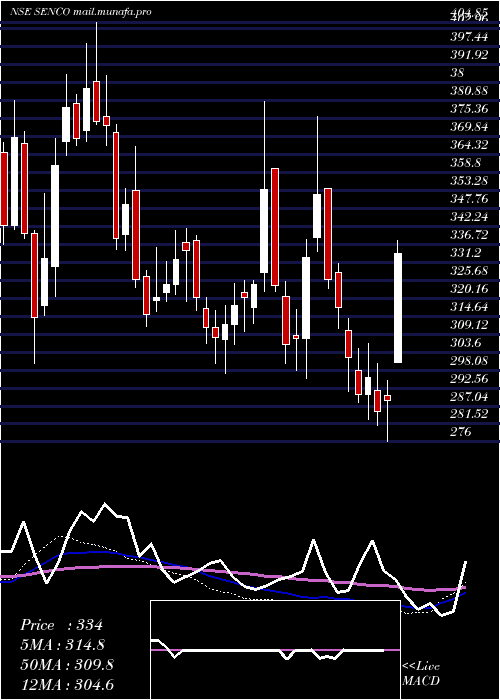
Task: Click the 347.76 price axis label
Action: [x=470, y=199]
